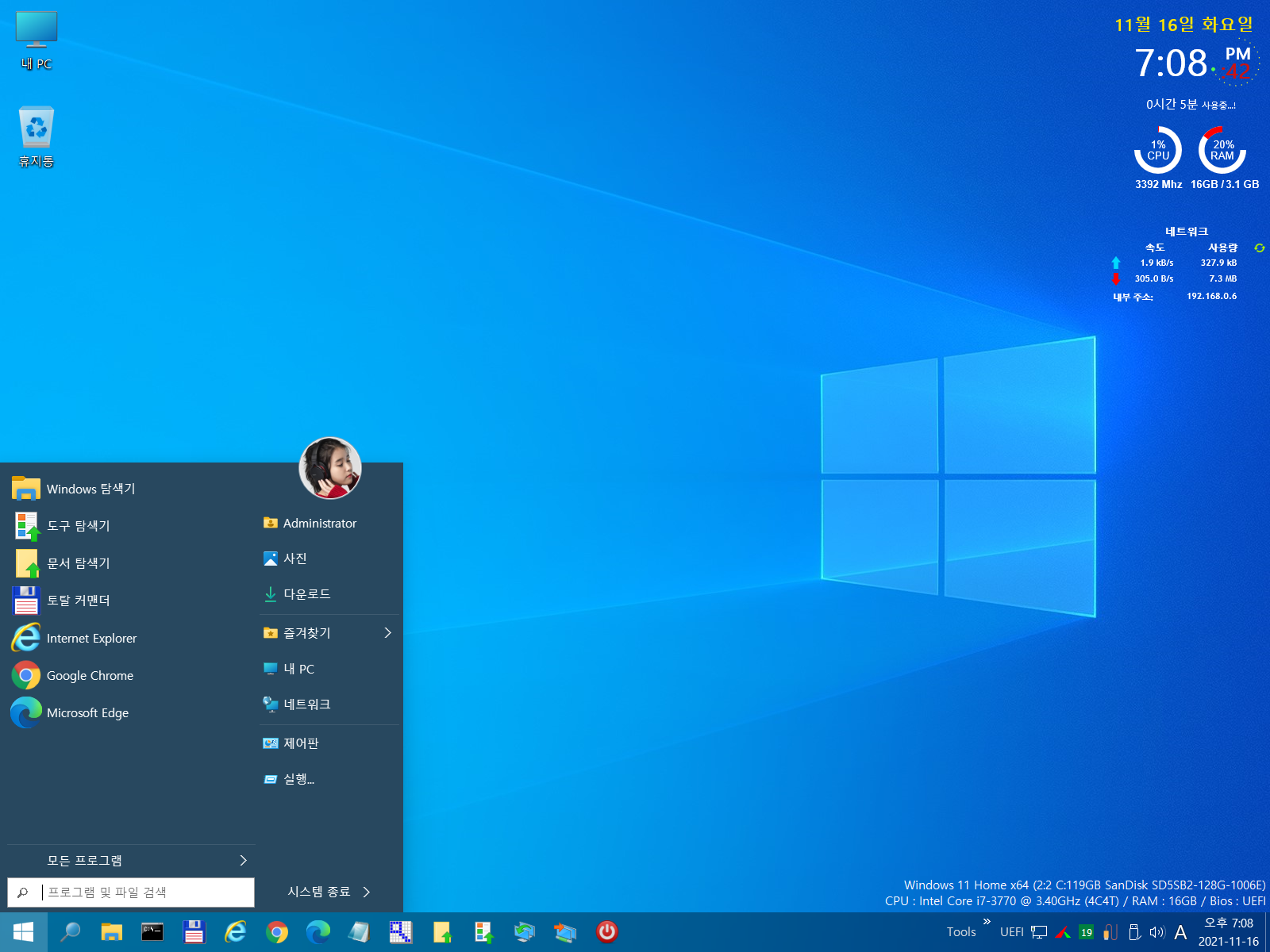Open the yellow document explorer taskbar icon
This screenshot has width=1270, height=952.
[x=442, y=932]
